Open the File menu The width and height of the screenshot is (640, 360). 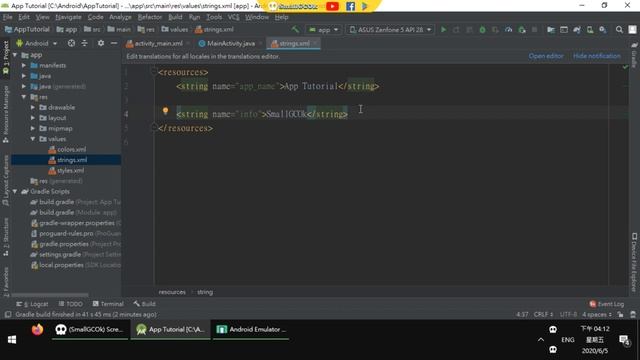click(x=7, y=17)
